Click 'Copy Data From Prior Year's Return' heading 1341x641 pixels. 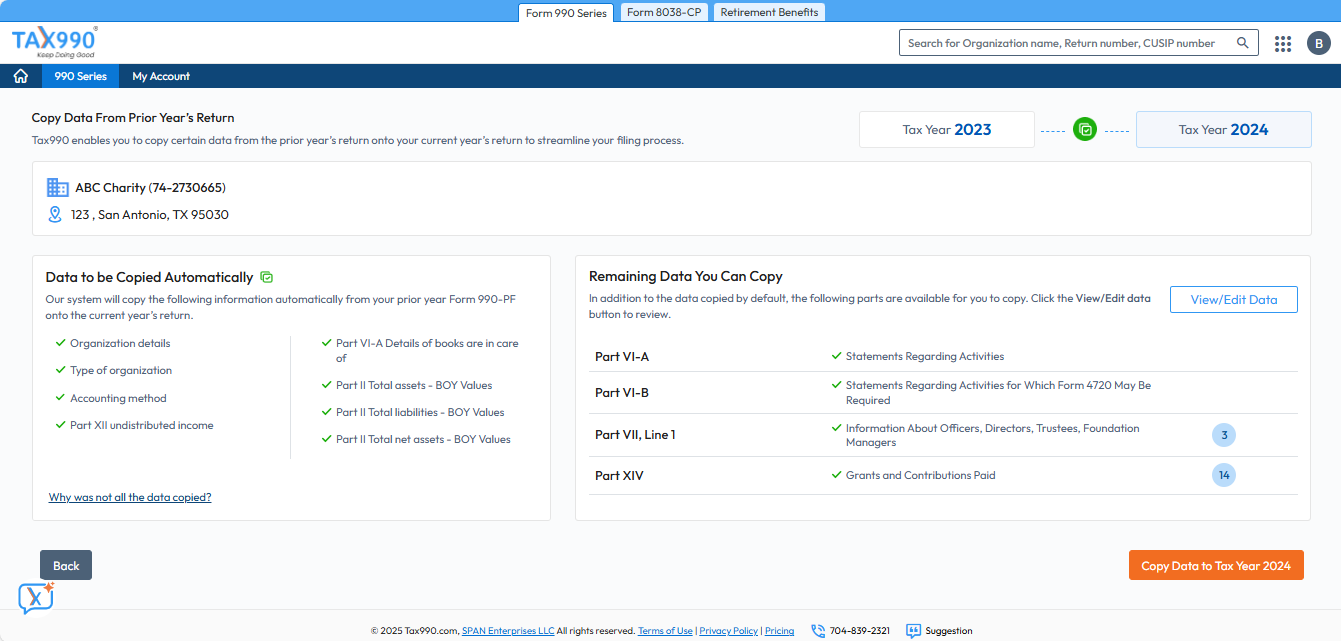pos(133,118)
